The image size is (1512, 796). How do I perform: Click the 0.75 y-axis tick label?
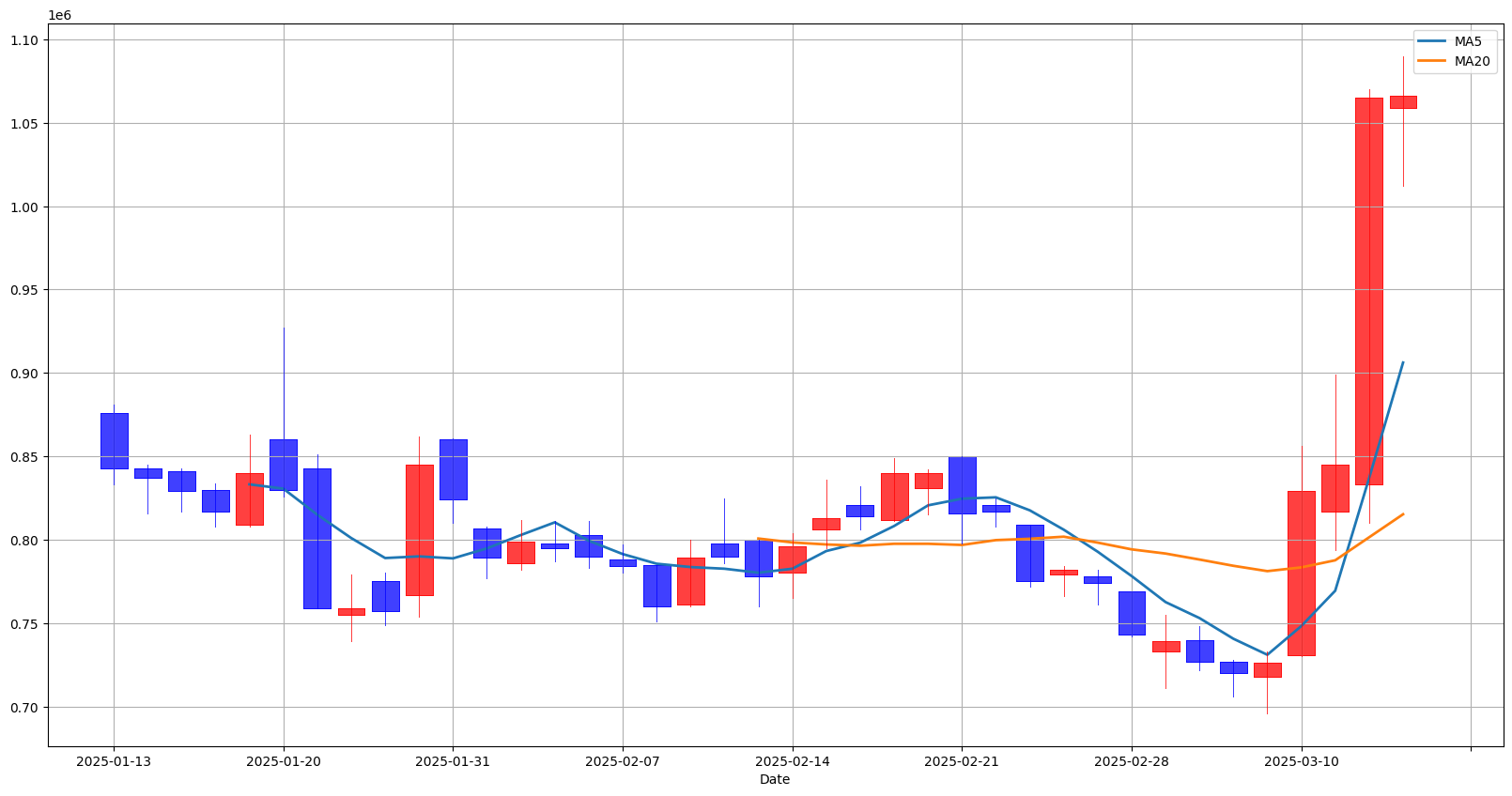(25, 624)
